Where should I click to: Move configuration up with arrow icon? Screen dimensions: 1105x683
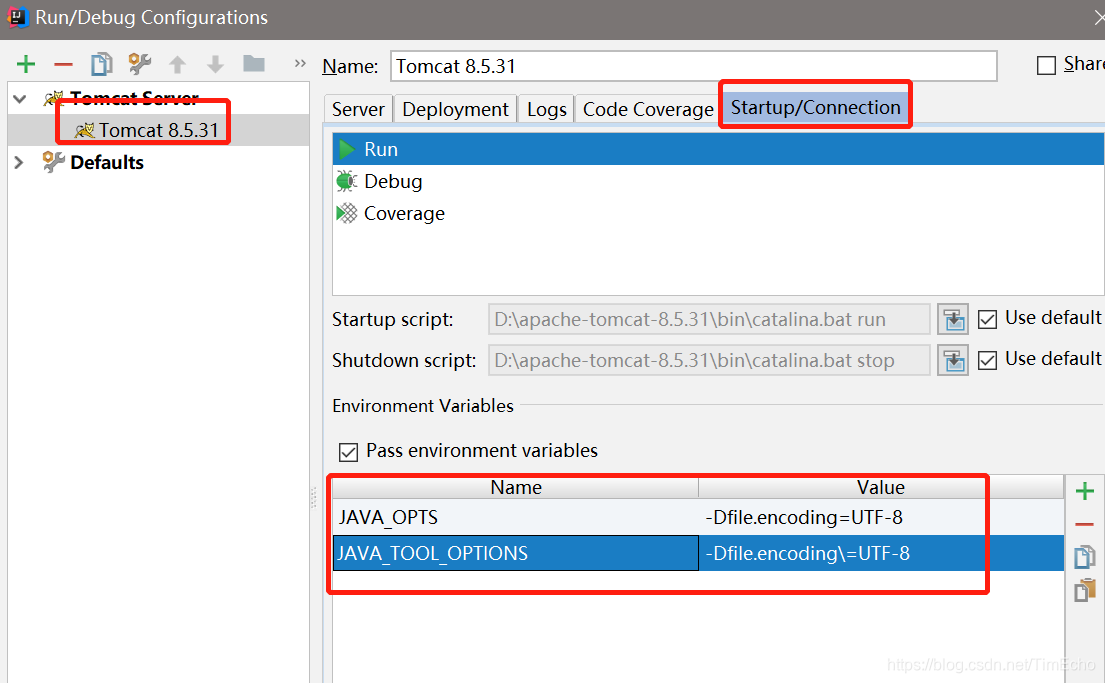click(x=178, y=65)
